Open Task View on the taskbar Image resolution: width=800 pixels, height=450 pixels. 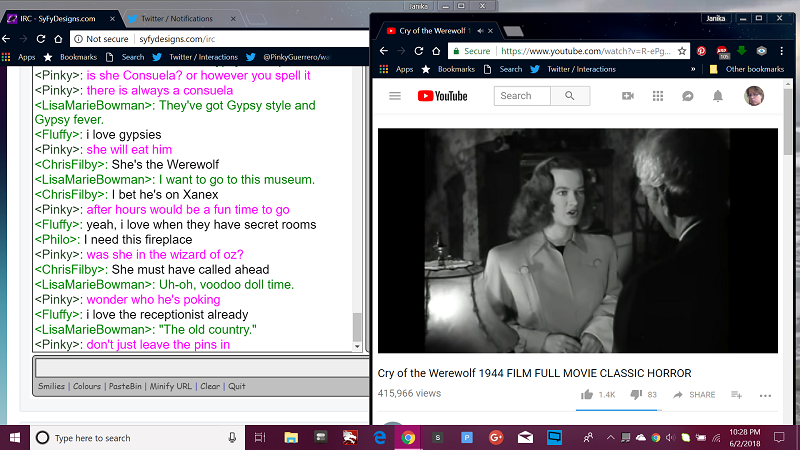260,438
